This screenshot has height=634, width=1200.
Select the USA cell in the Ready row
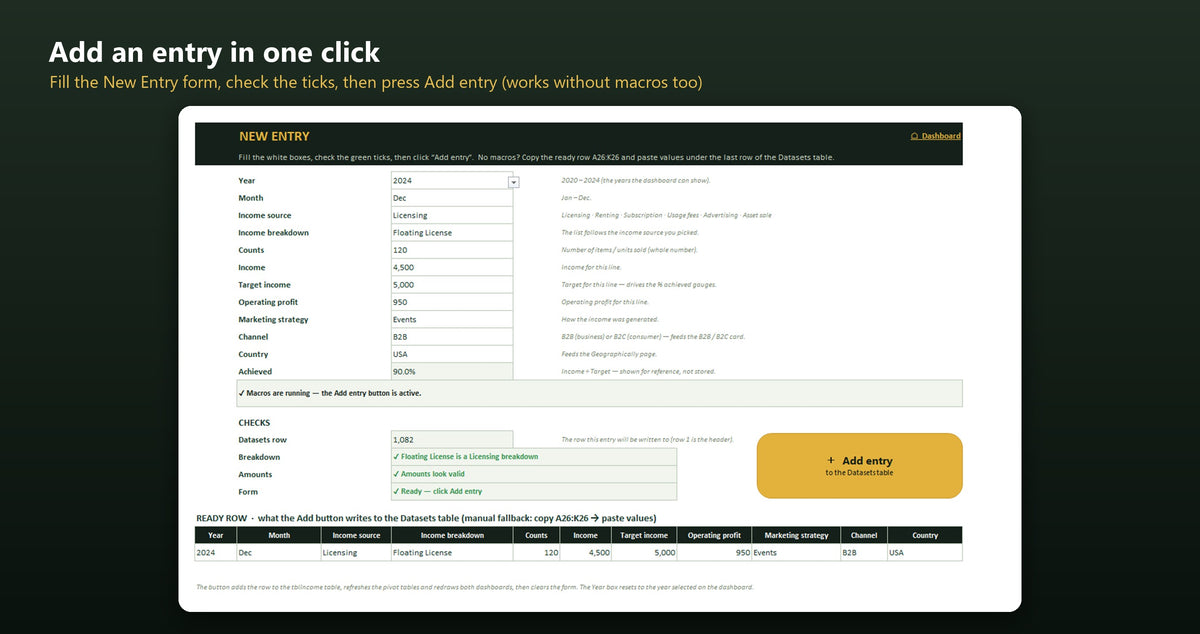[925, 552]
